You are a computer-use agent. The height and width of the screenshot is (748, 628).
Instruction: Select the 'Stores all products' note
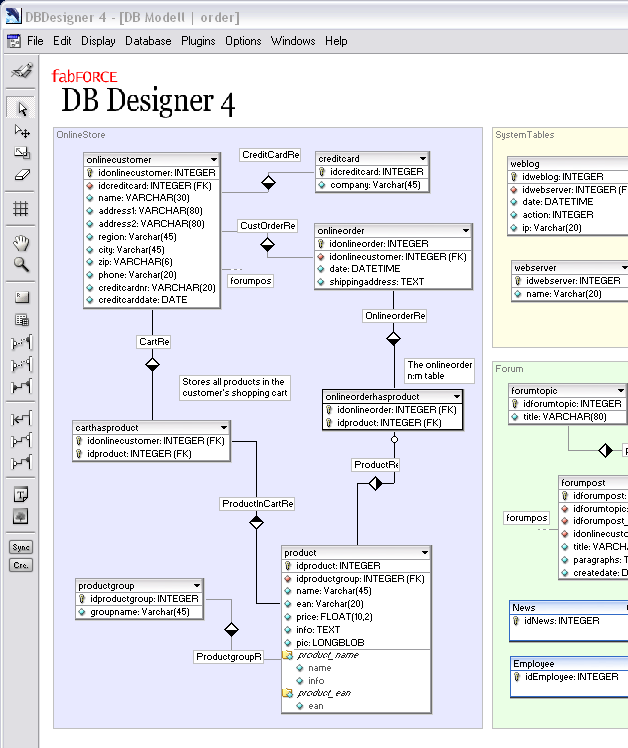(x=235, y=387)
